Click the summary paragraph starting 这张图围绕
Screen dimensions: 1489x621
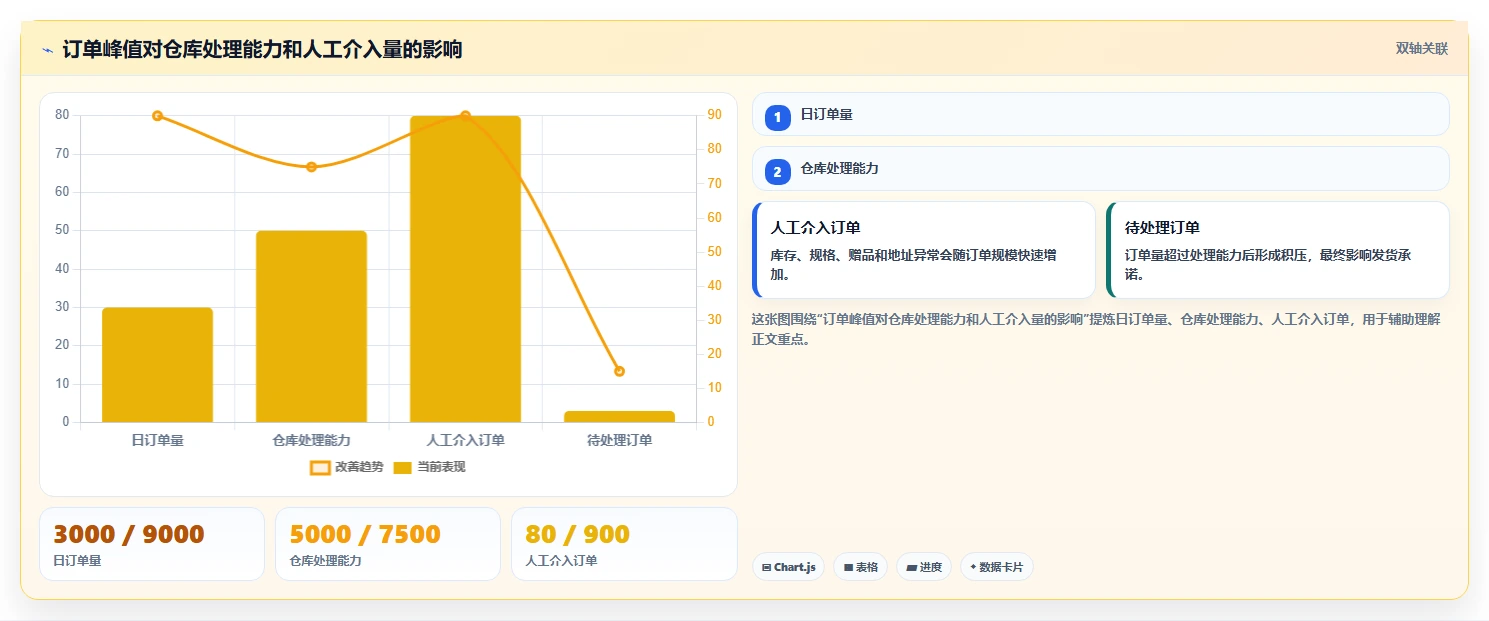(1096, 329)
